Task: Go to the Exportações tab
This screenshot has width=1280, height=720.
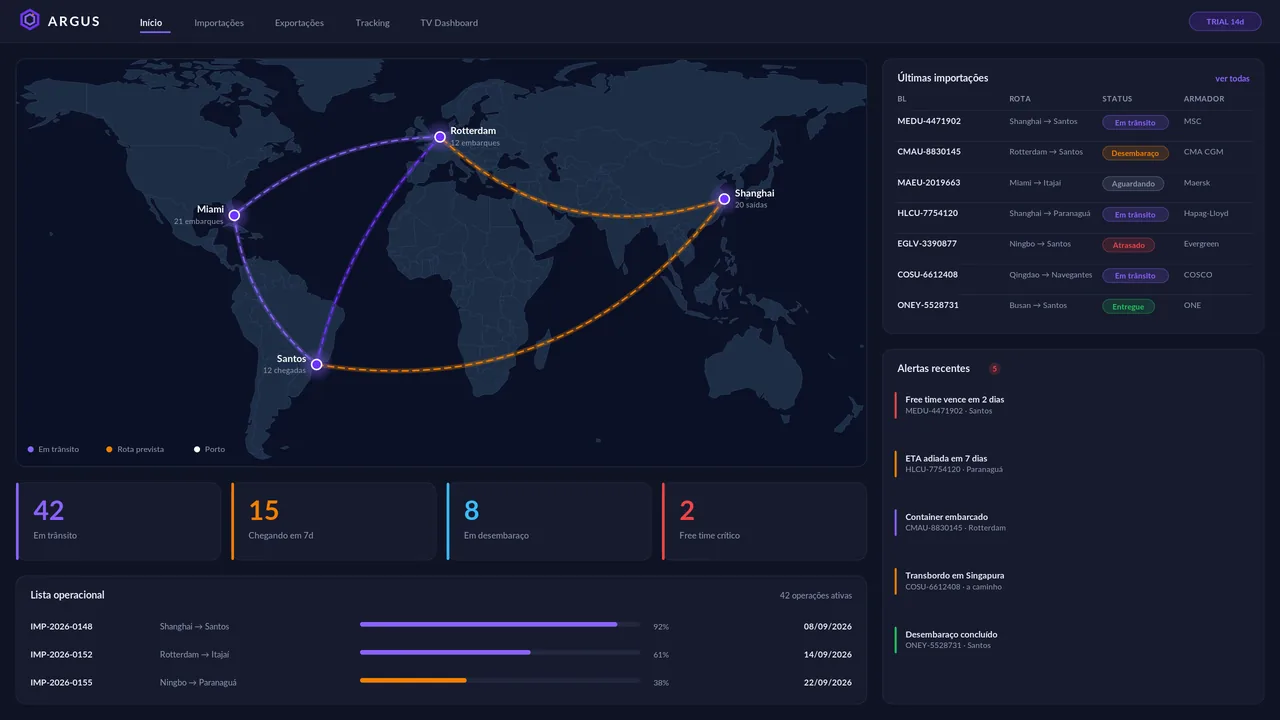Action: pyautogui.click(x=299, y=23)
